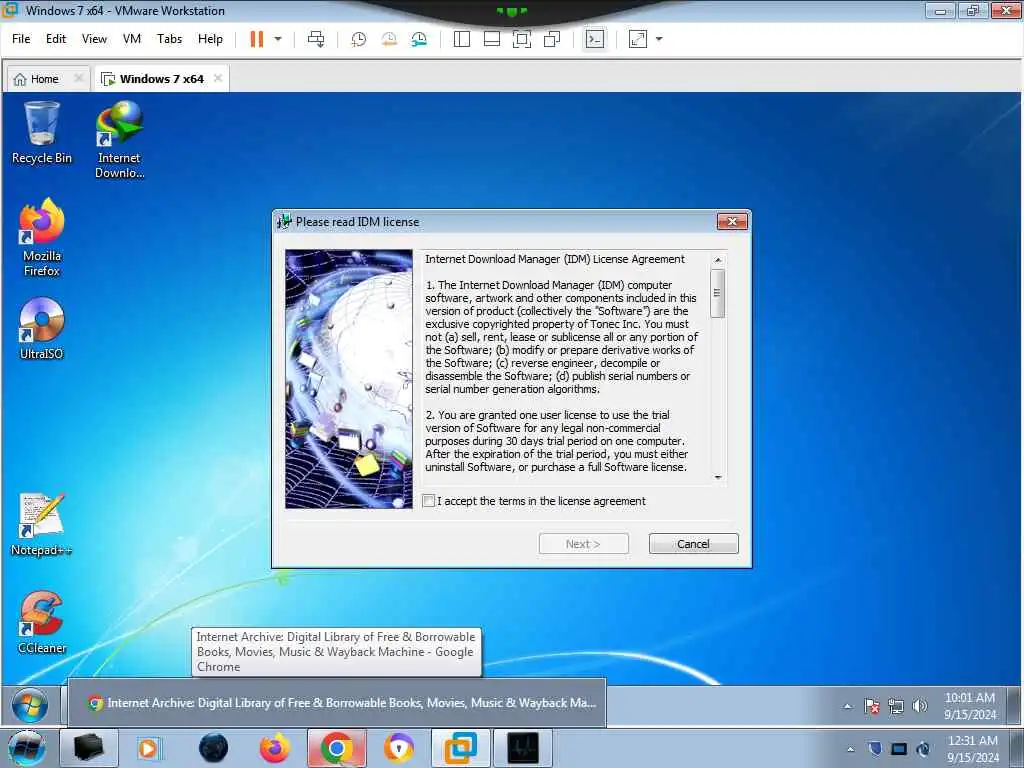Click Send Ctrl+Alt+Del toolbar icon
This screenshot has height=768, width=1024.
316,39
